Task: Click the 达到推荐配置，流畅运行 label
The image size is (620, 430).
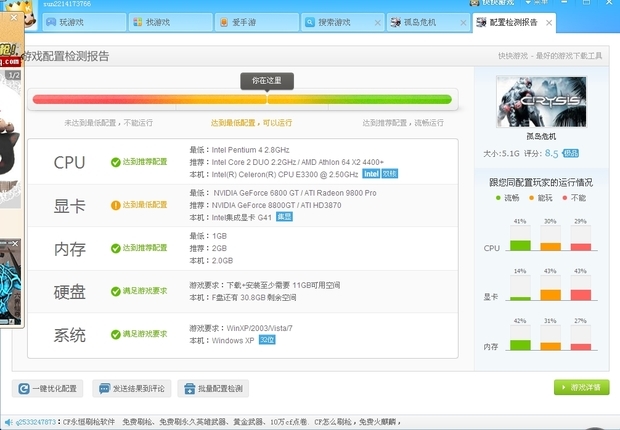Action: click(403, 123)
